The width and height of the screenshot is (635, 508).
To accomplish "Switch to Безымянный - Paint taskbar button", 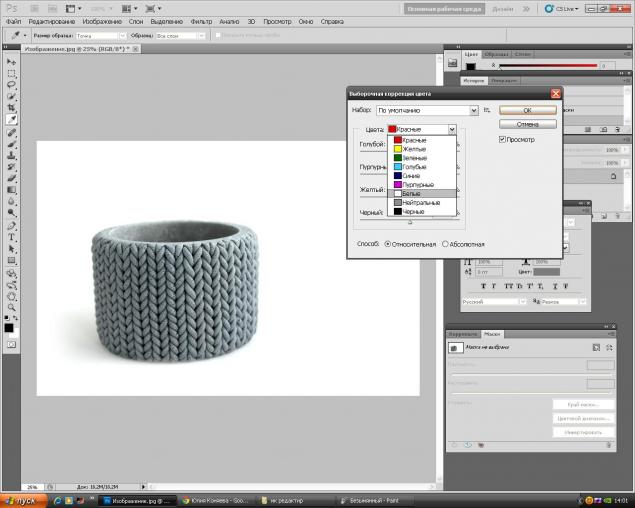I will [374, 501].
